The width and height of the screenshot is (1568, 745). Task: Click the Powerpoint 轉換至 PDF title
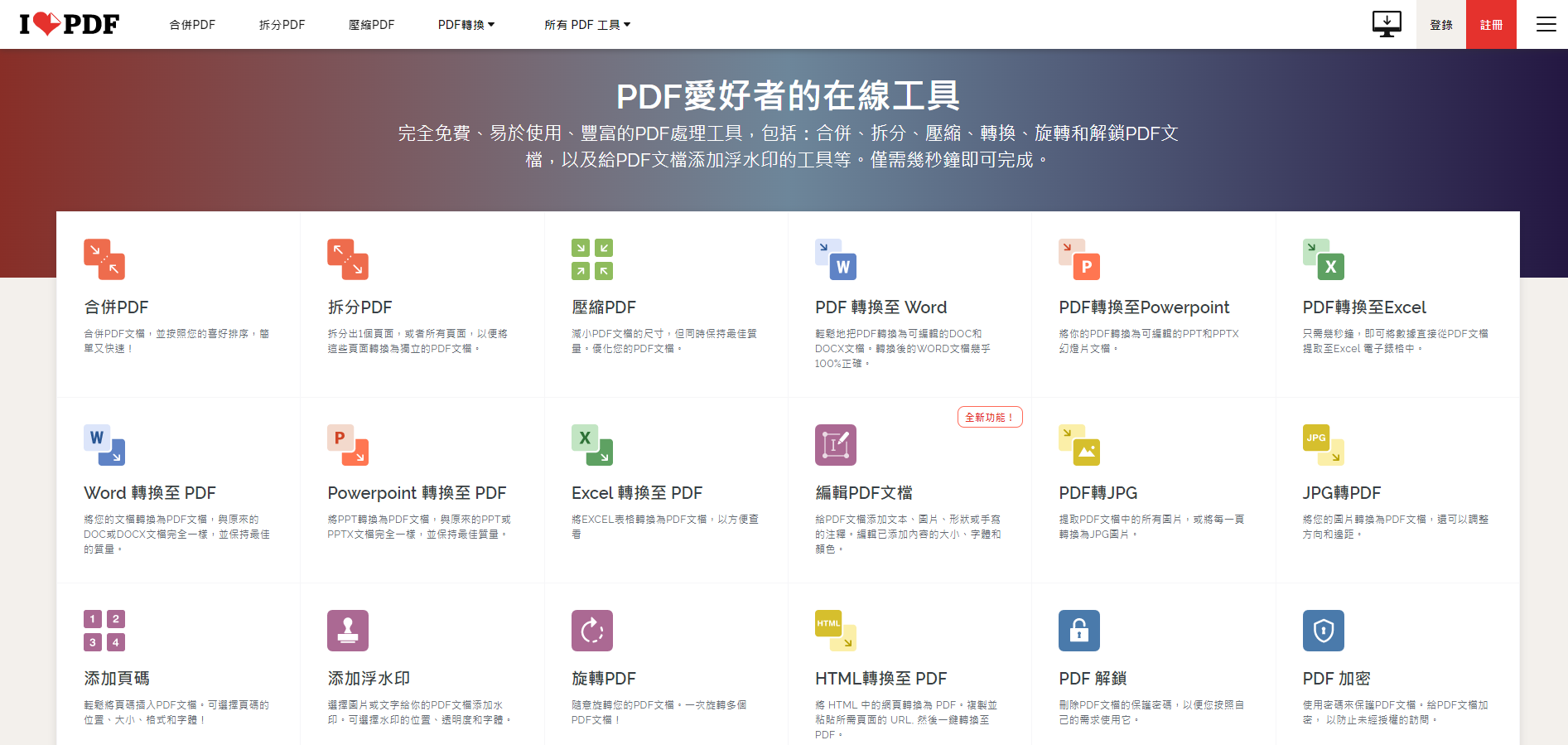coord(417,493)
